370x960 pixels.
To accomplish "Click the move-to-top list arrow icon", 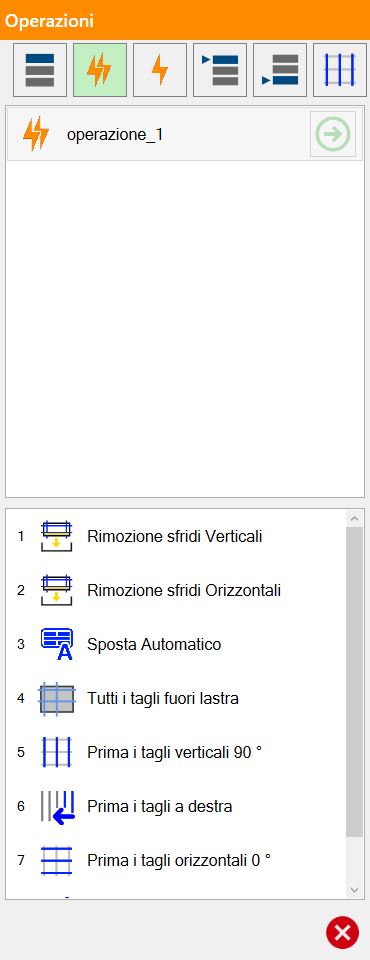I will point(220,70).
